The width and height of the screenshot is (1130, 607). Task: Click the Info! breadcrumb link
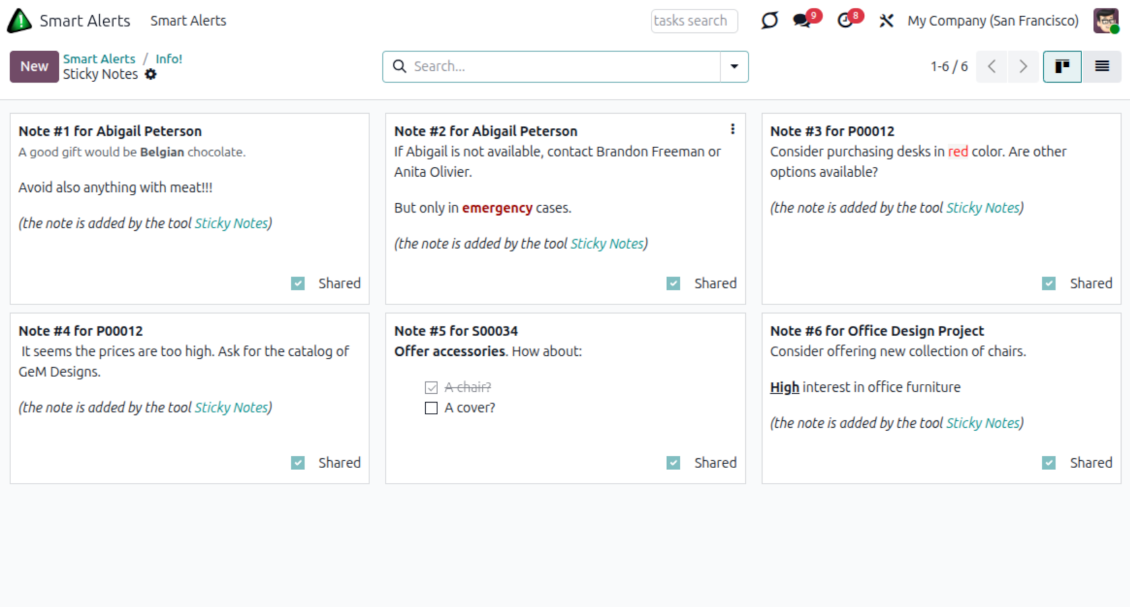pos(169,59)
